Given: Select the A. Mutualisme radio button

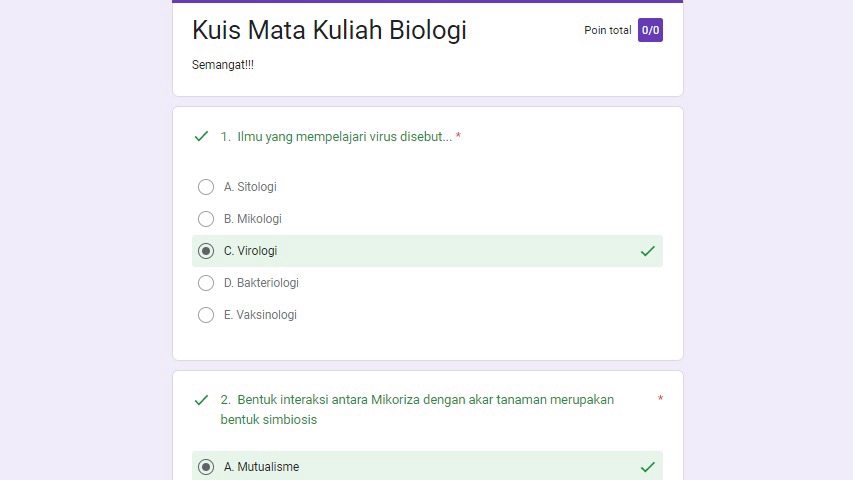Looking at the screenshot, I should point(206,467).
